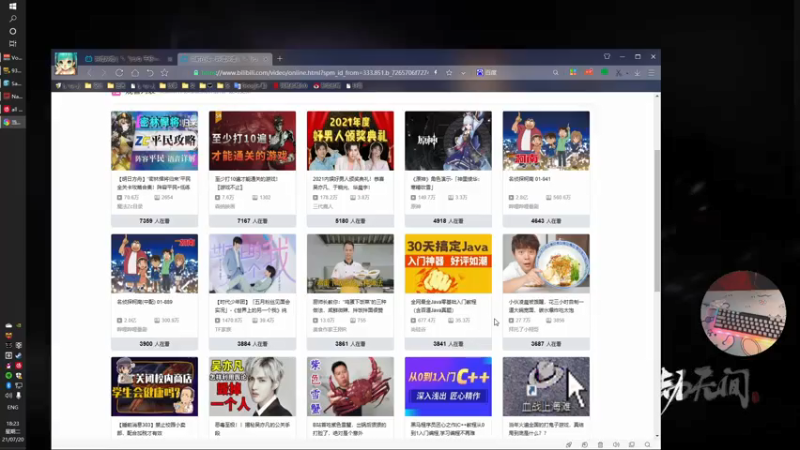800x450 pixels.
Task: Click the red extension icon in toolbar
Action: (x=589, y=72)
